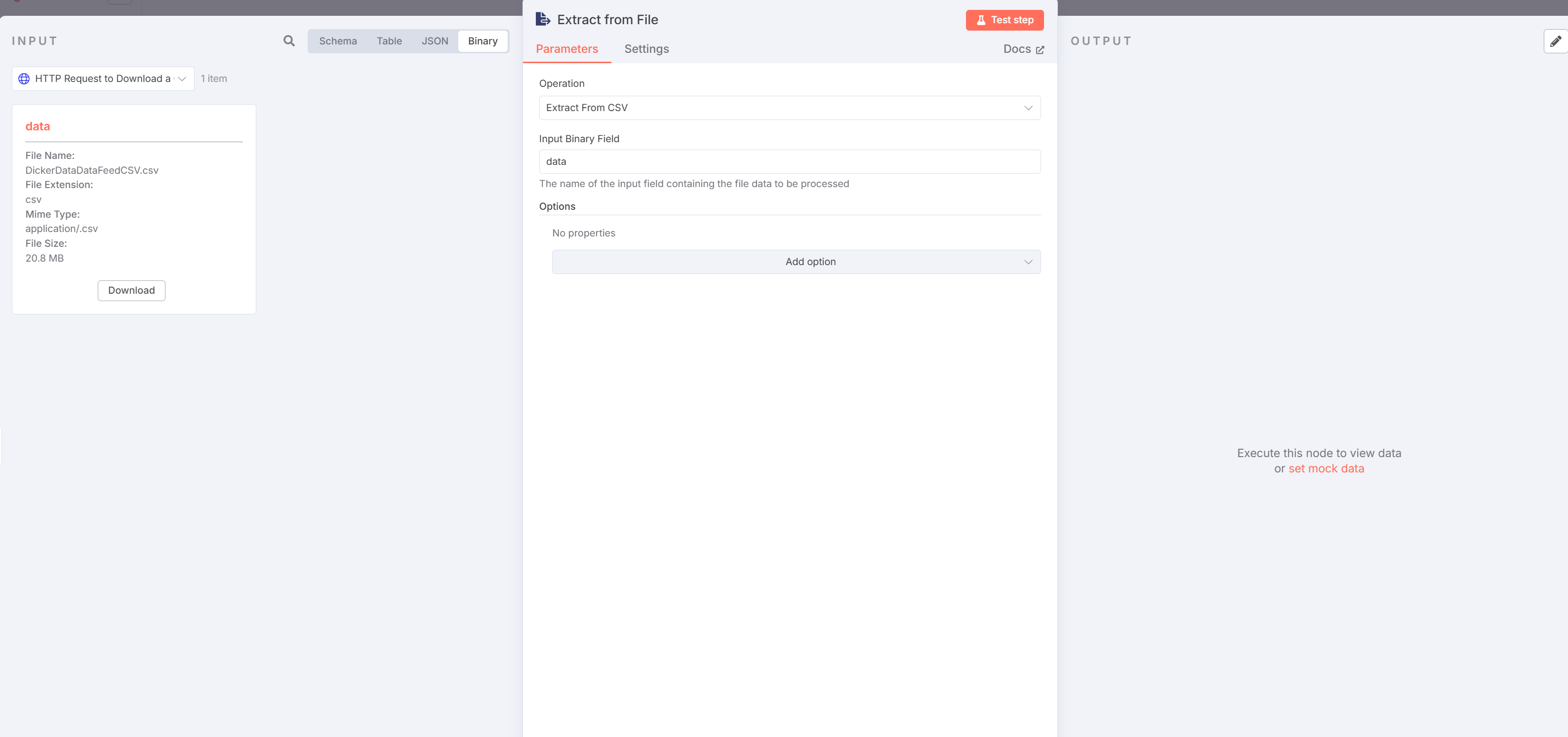Select the Binary view toggle
Image resolution: width=1568 pixels, height=737 pixels.
coord(482,41)
